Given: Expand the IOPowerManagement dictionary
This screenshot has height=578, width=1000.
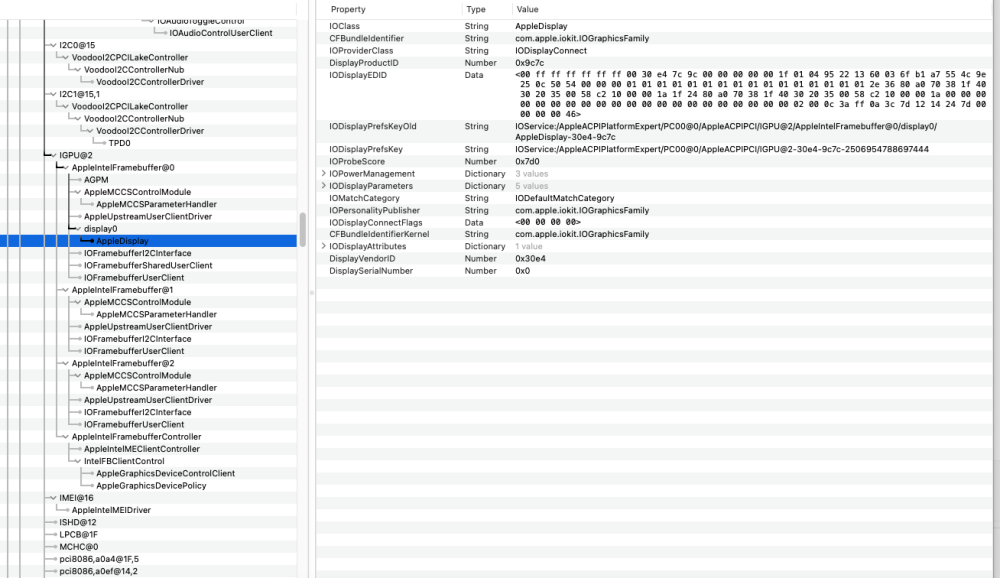Looking at the screenshot, I should tap(323, 174).
